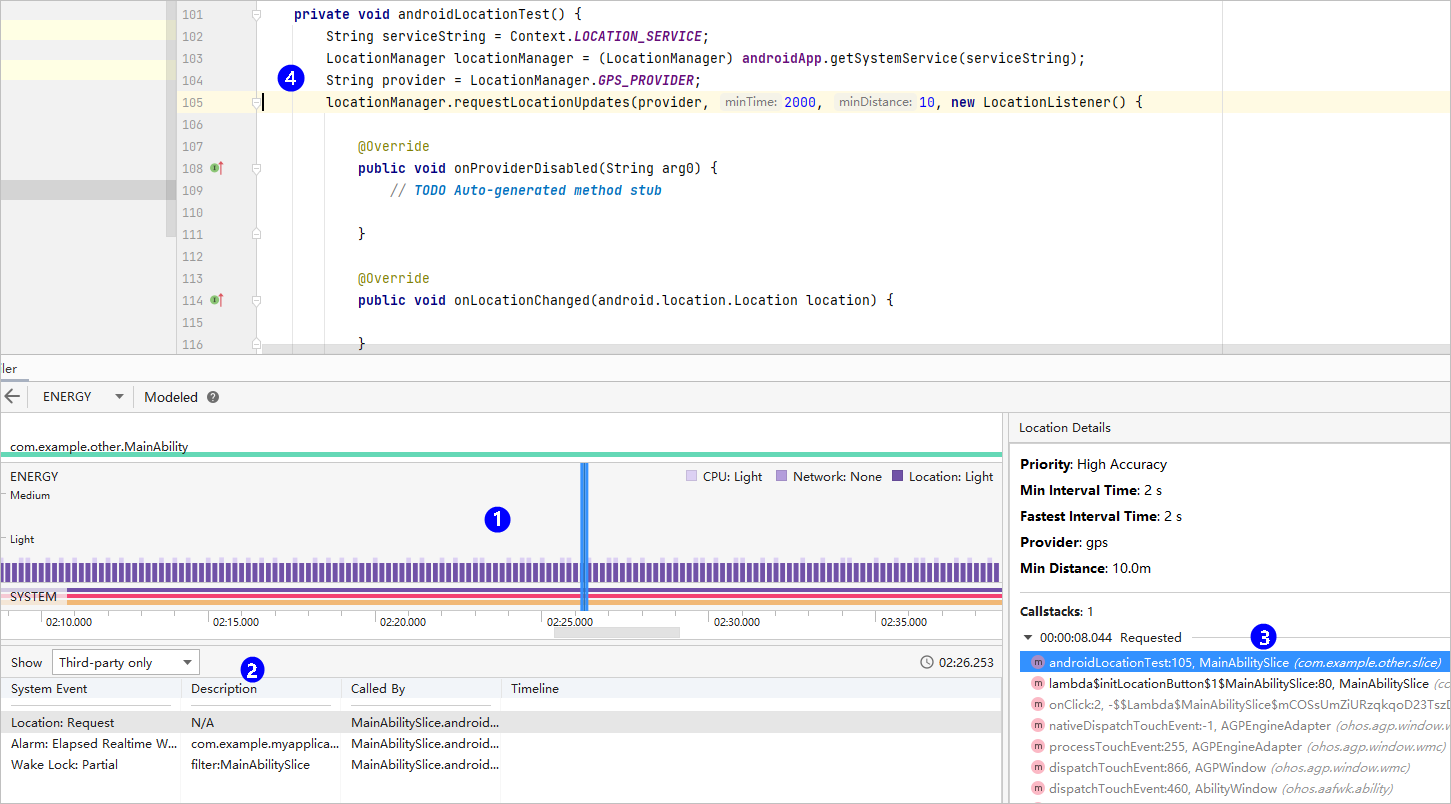Viewport: 1451px width, 804px height.
Task: Select the 'Wake Lock: Partial' event row
Action: point(500,765)
